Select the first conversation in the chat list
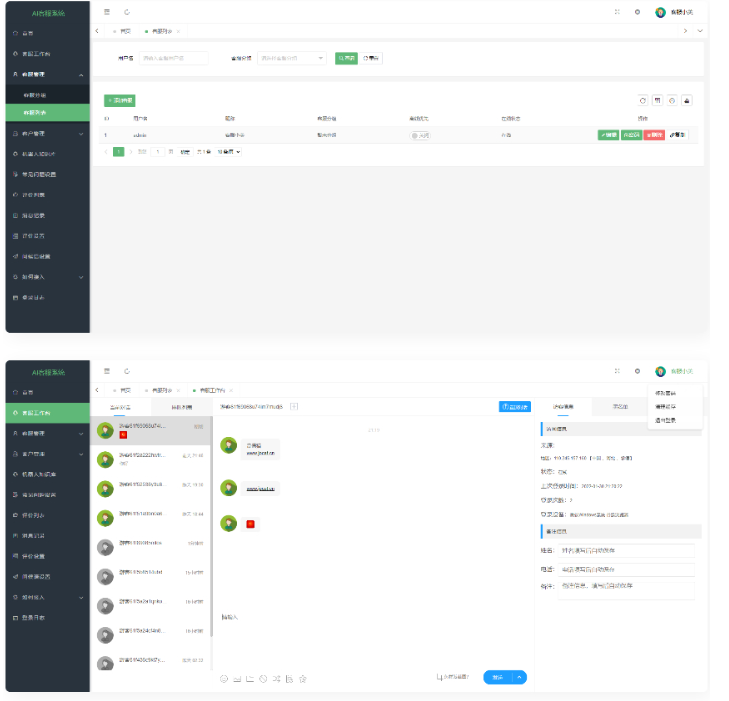The height and width of the screenshot is (701, 729). pyautogui.click(x=150, y=431)
